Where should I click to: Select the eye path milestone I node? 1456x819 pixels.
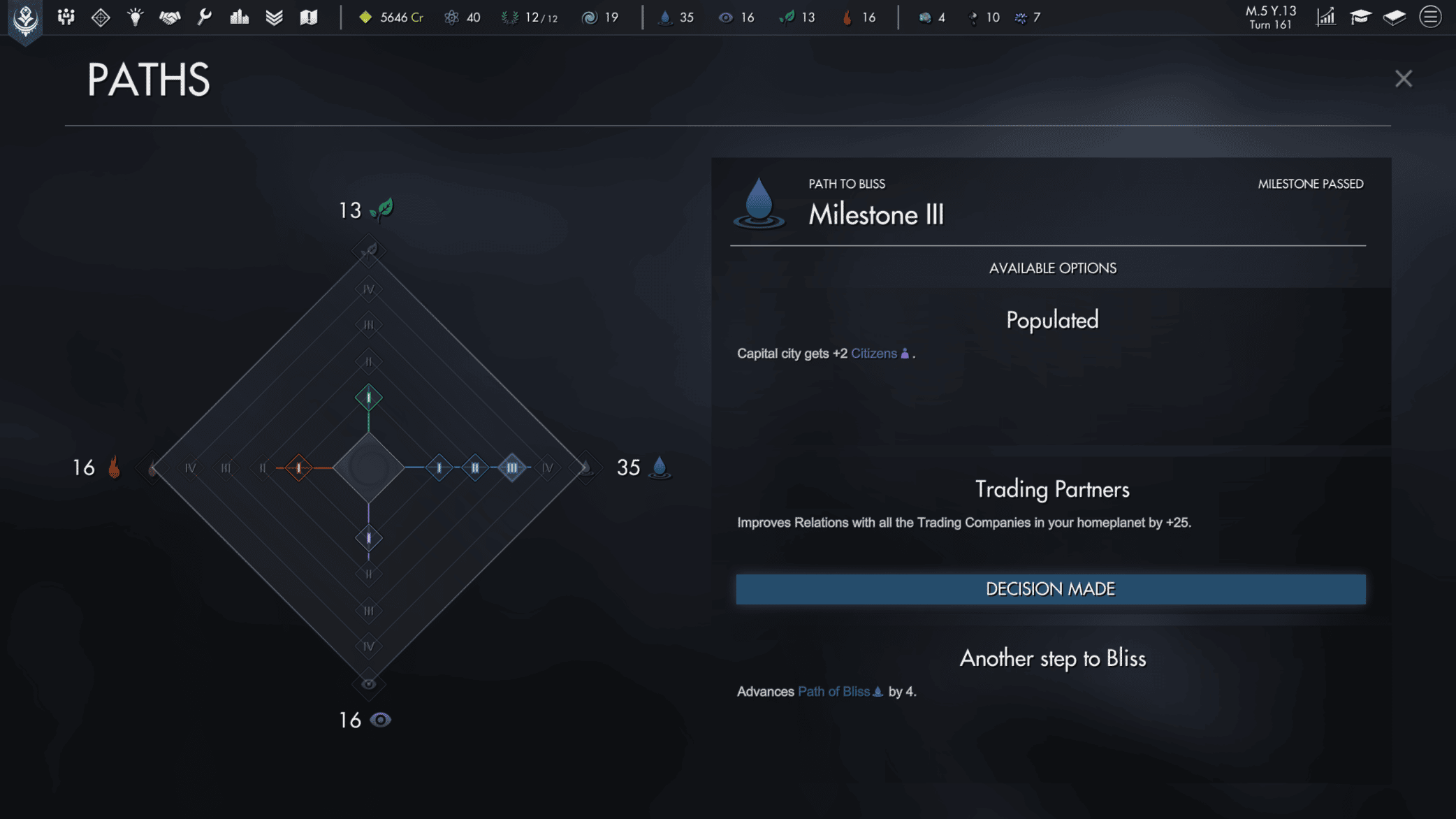pyautogui.click(x=368, y=538)
